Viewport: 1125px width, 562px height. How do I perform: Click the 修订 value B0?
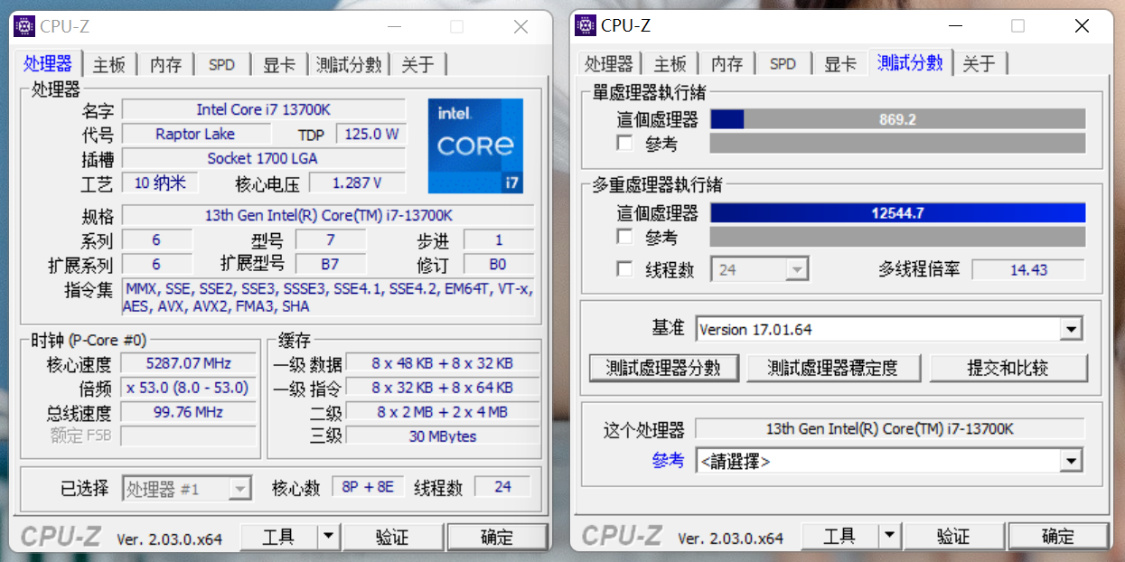click(x=499, y=264)
